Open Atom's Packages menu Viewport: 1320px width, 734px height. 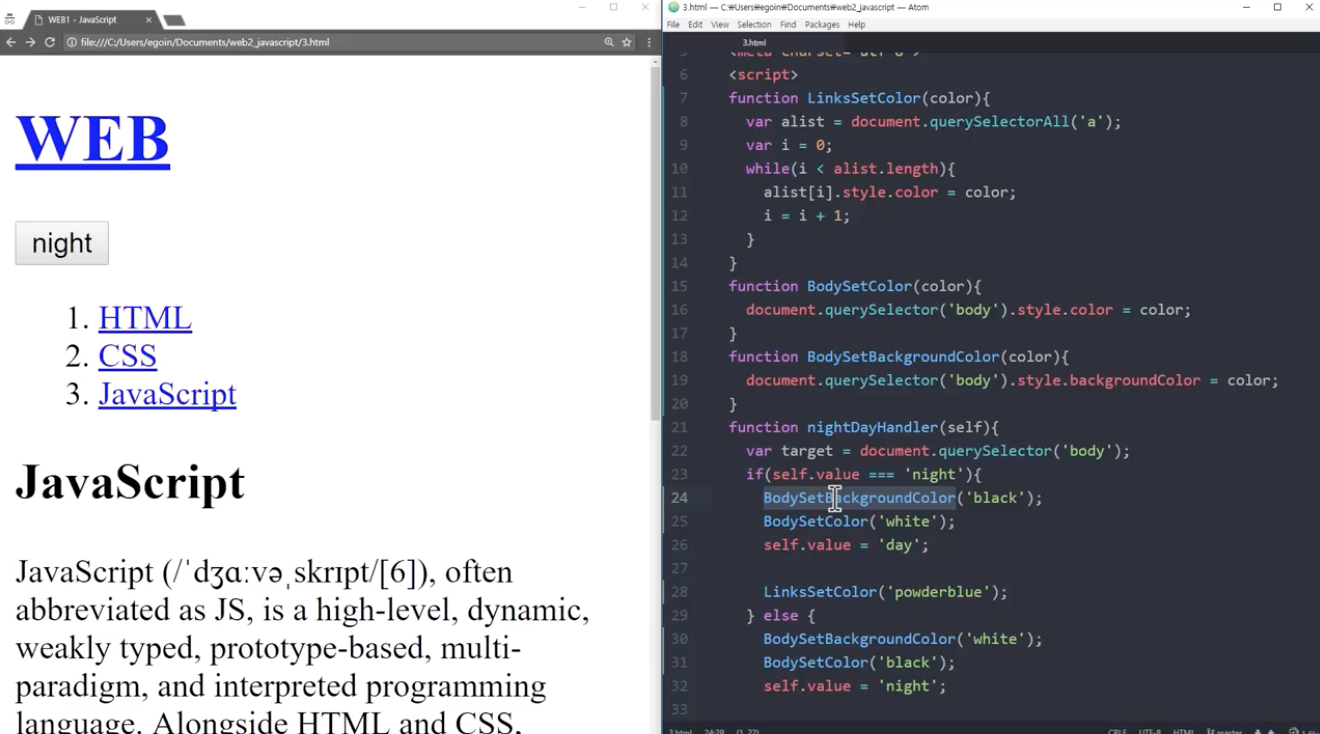[822, 25]
